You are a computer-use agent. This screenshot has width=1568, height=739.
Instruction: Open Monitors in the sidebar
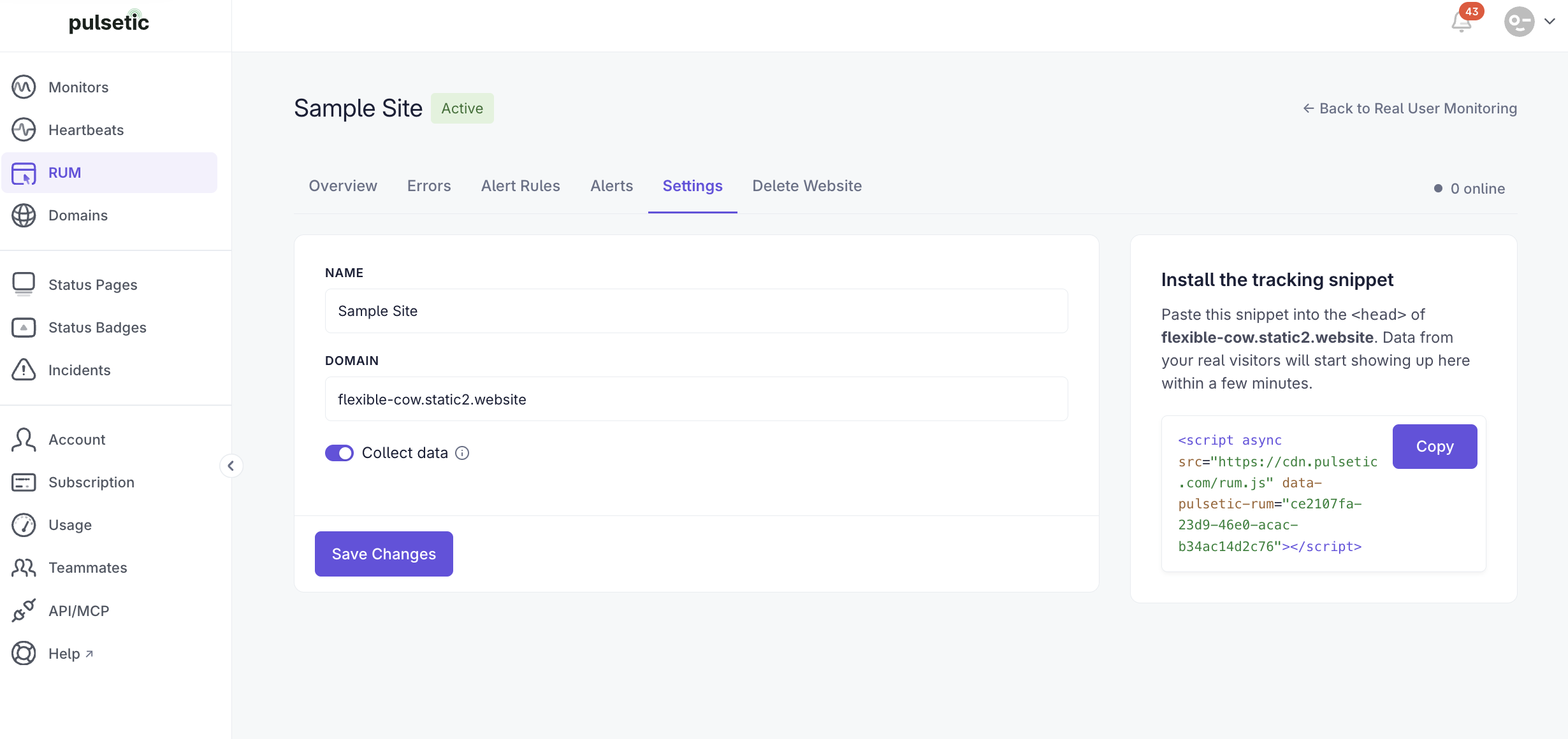(x=109, y=87)
